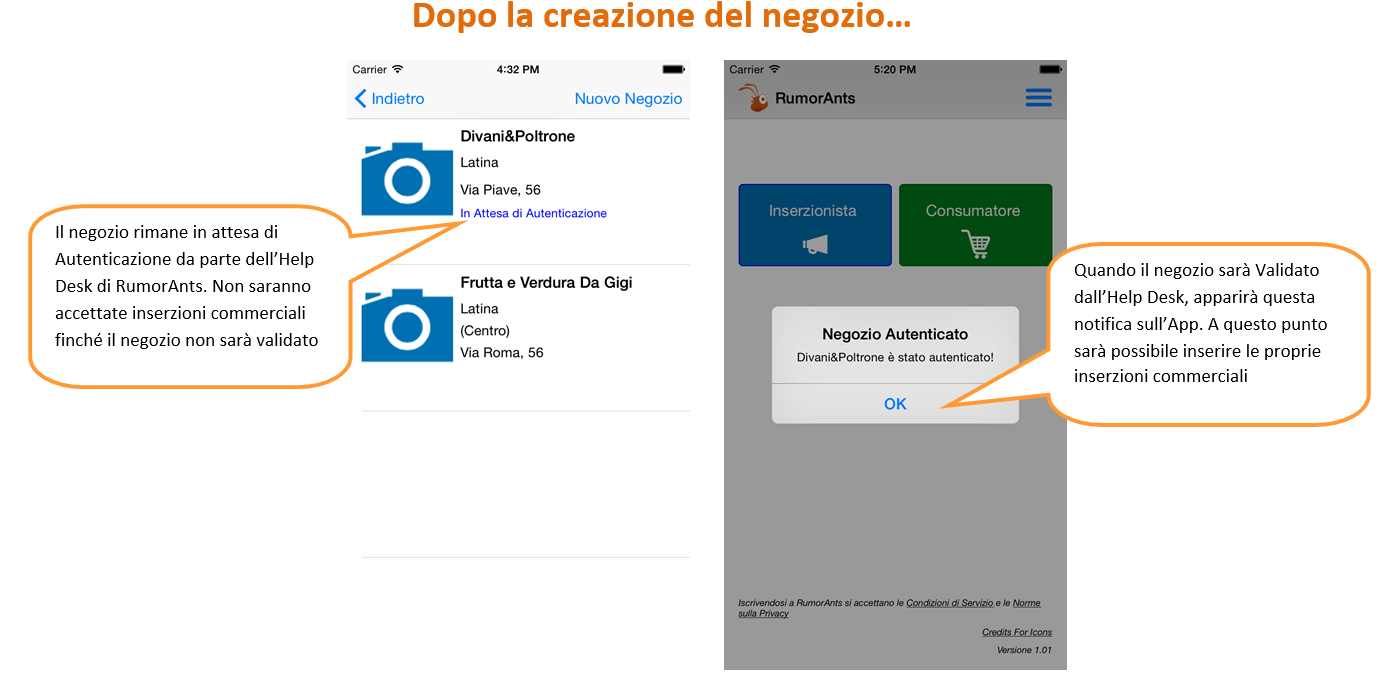The image size is (1380, 683).
Task: Choose the Inserzionista megaphone button
Action: tap(815, 225)
